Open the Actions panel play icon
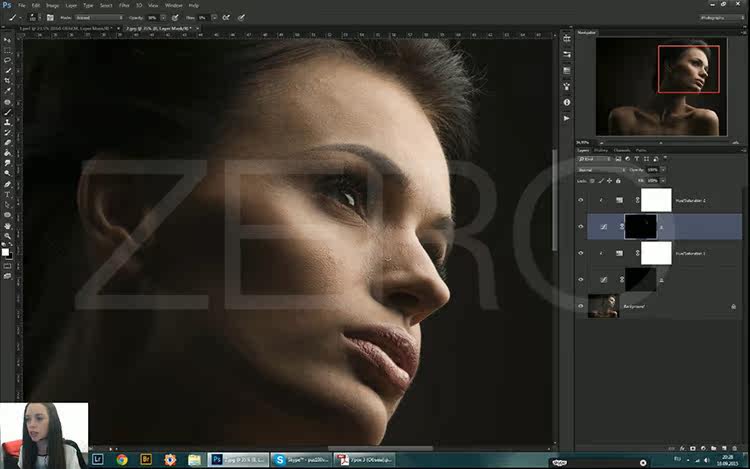This screenshot has height=469, width=750. [567, 118]
